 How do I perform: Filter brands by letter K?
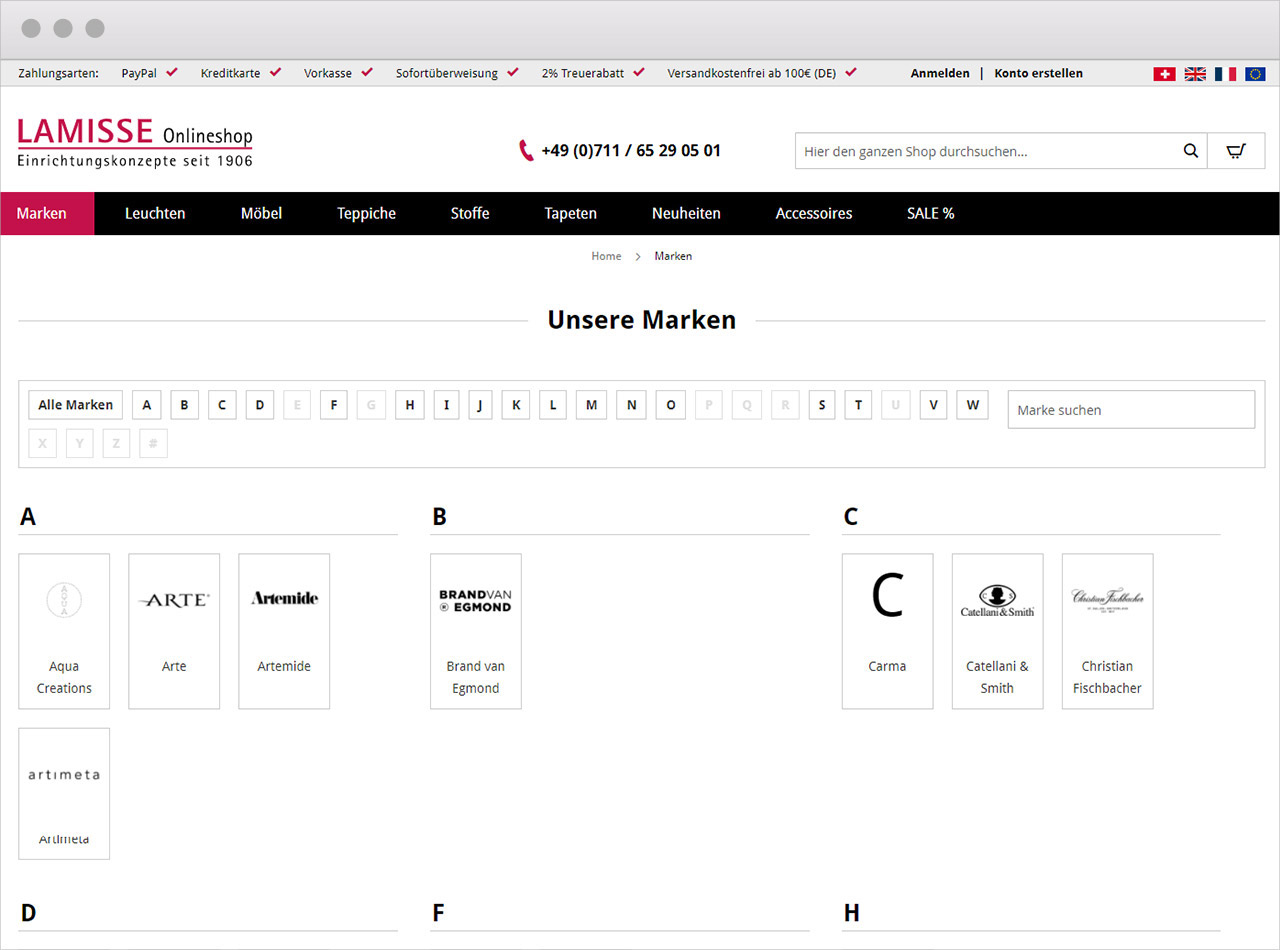516,405
